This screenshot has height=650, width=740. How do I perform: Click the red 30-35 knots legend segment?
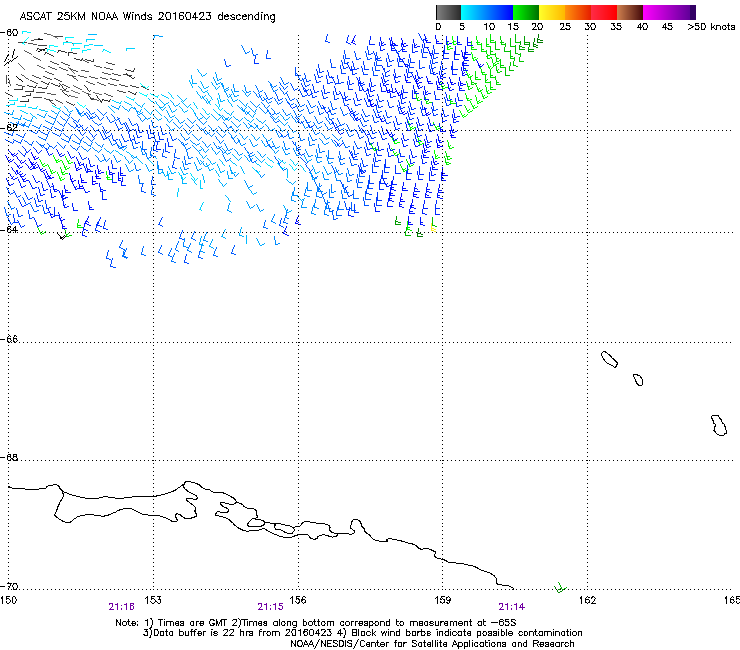pos(604,12)
